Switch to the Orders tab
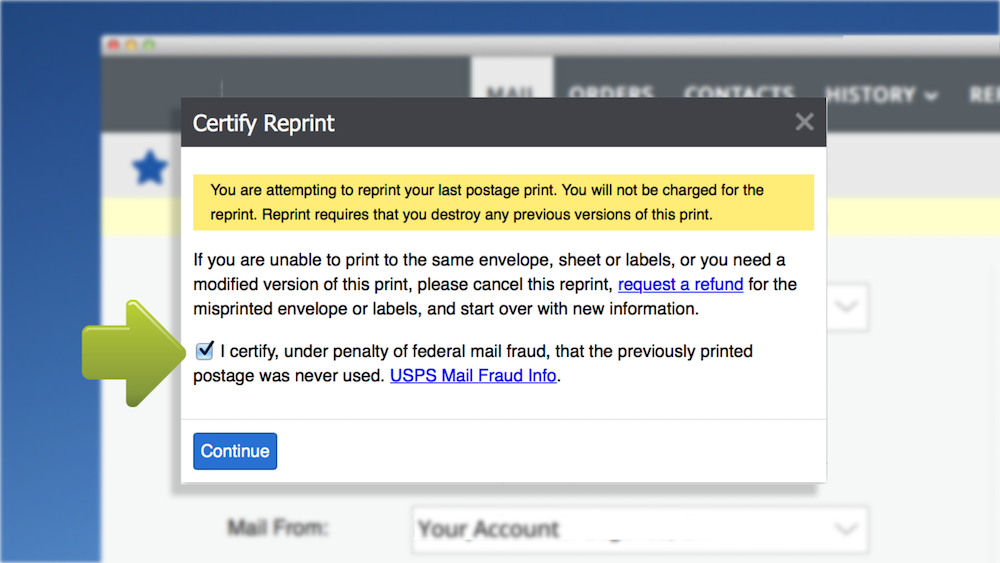The width and height of the screenshot is (1000, 563). coord(610,93)
